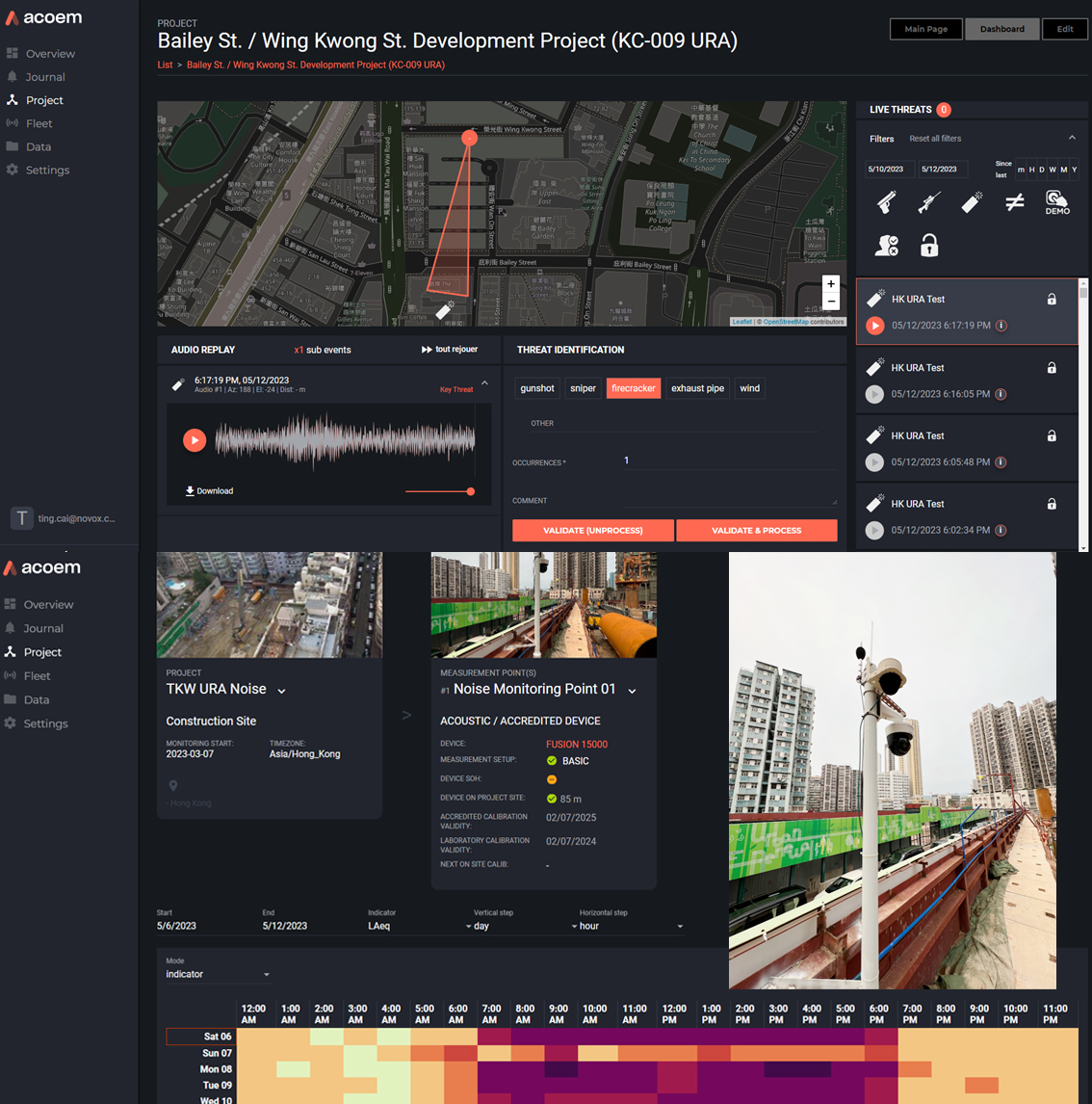The image size is (1092, 1104).
Task: Collapse the Filters section chevron
Action: tap(1072, 139)
